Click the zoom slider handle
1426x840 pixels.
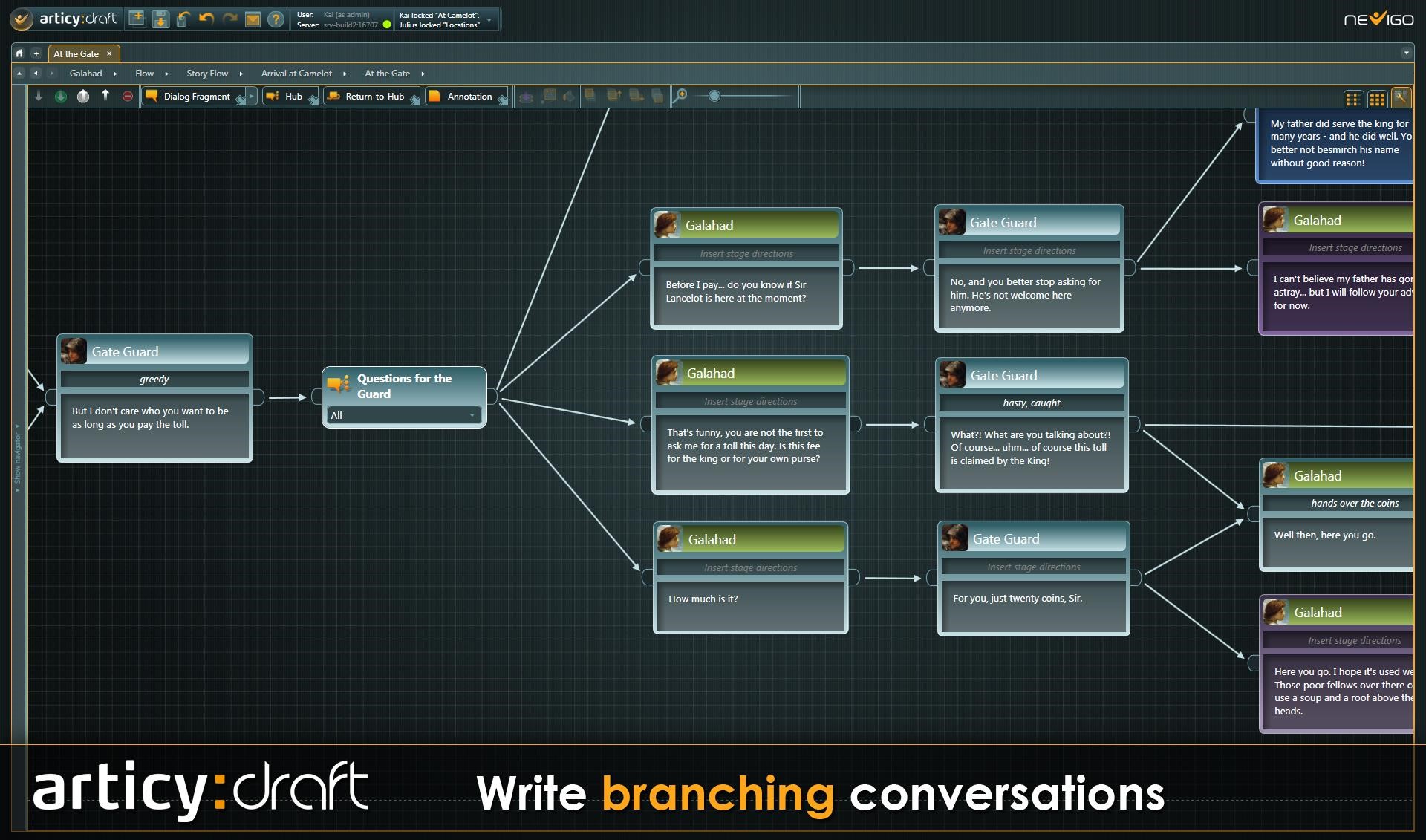click(x=714, y=96)
